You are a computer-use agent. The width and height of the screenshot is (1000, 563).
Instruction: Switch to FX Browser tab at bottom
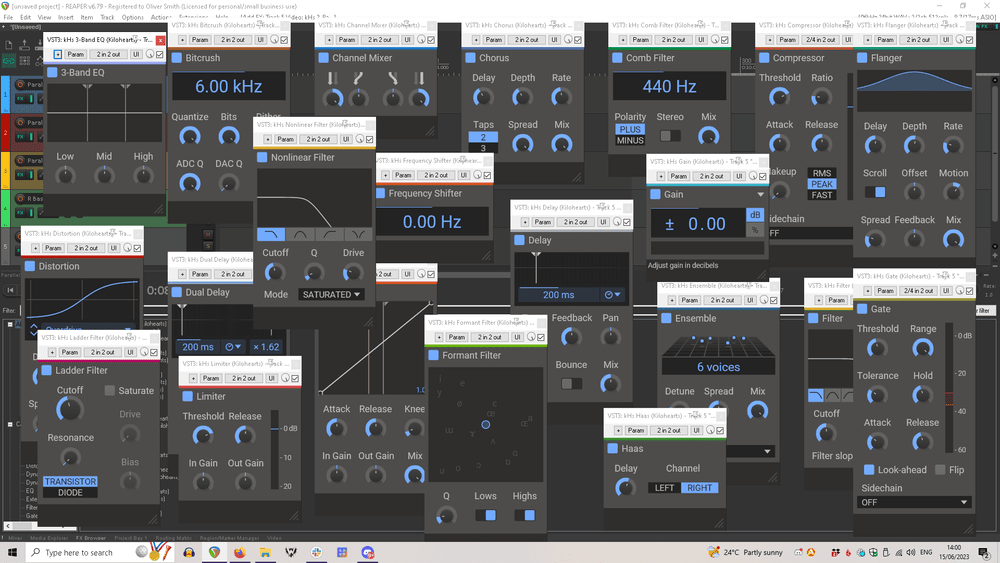click(91, 538)
